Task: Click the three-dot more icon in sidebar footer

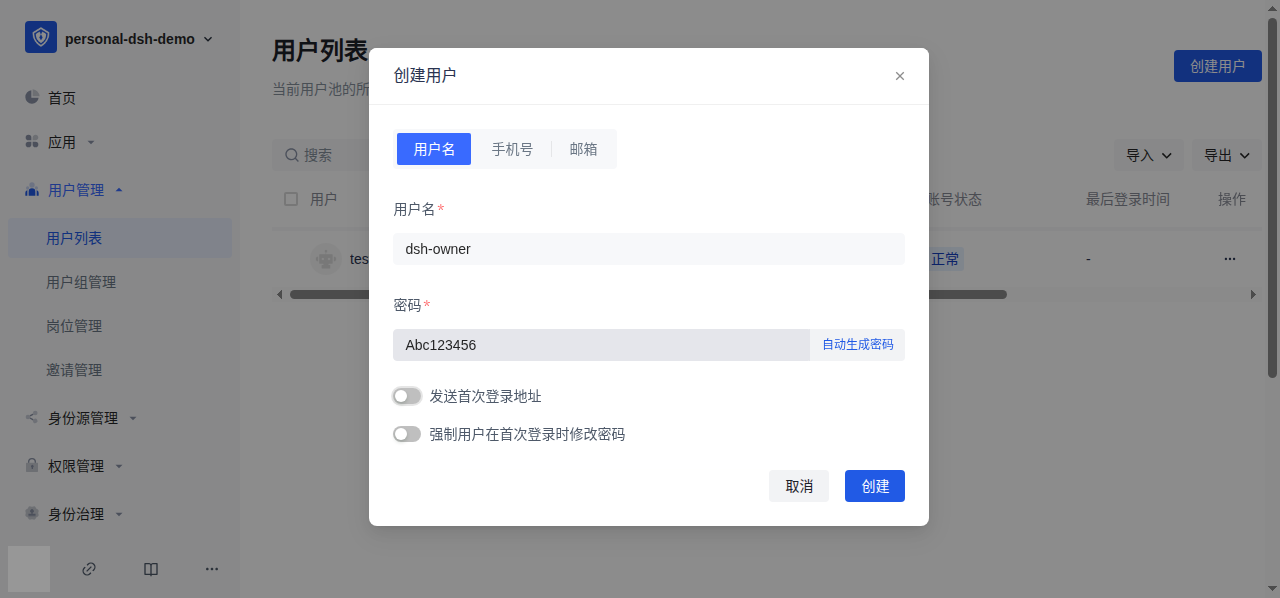Action: [x=212, y=569]
